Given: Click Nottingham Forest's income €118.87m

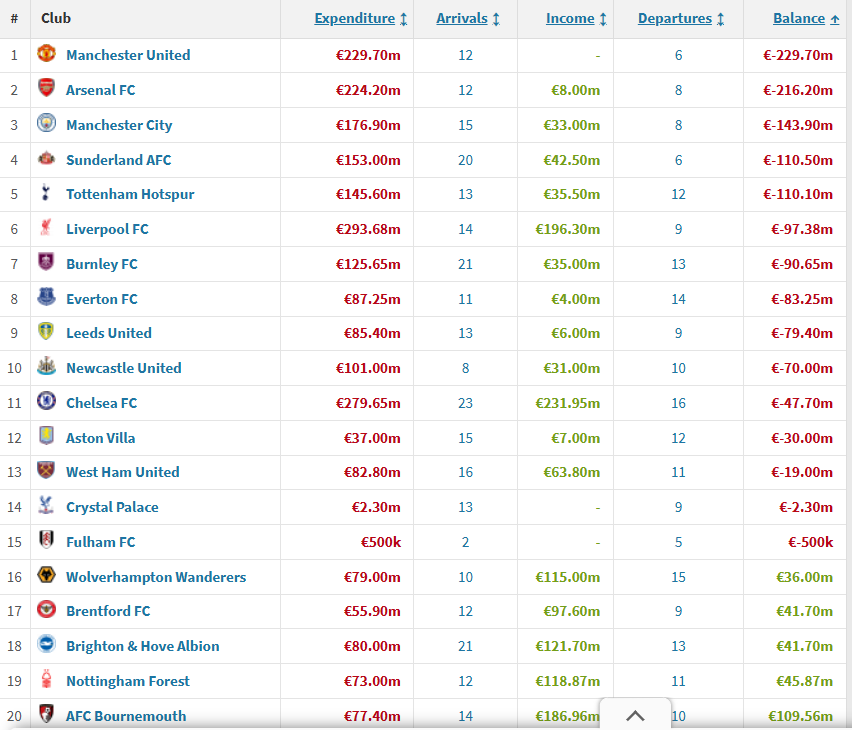Looking at the screenshot, I should click(567, 681).
